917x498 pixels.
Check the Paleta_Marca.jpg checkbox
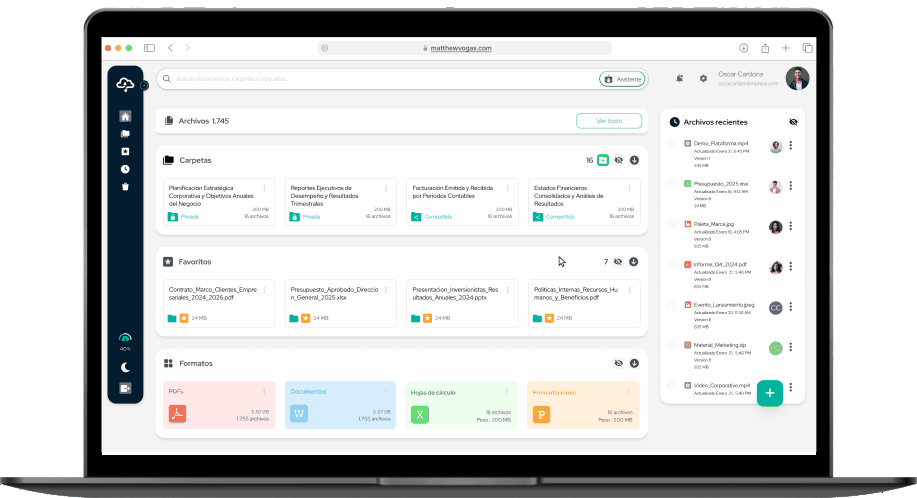671,224
